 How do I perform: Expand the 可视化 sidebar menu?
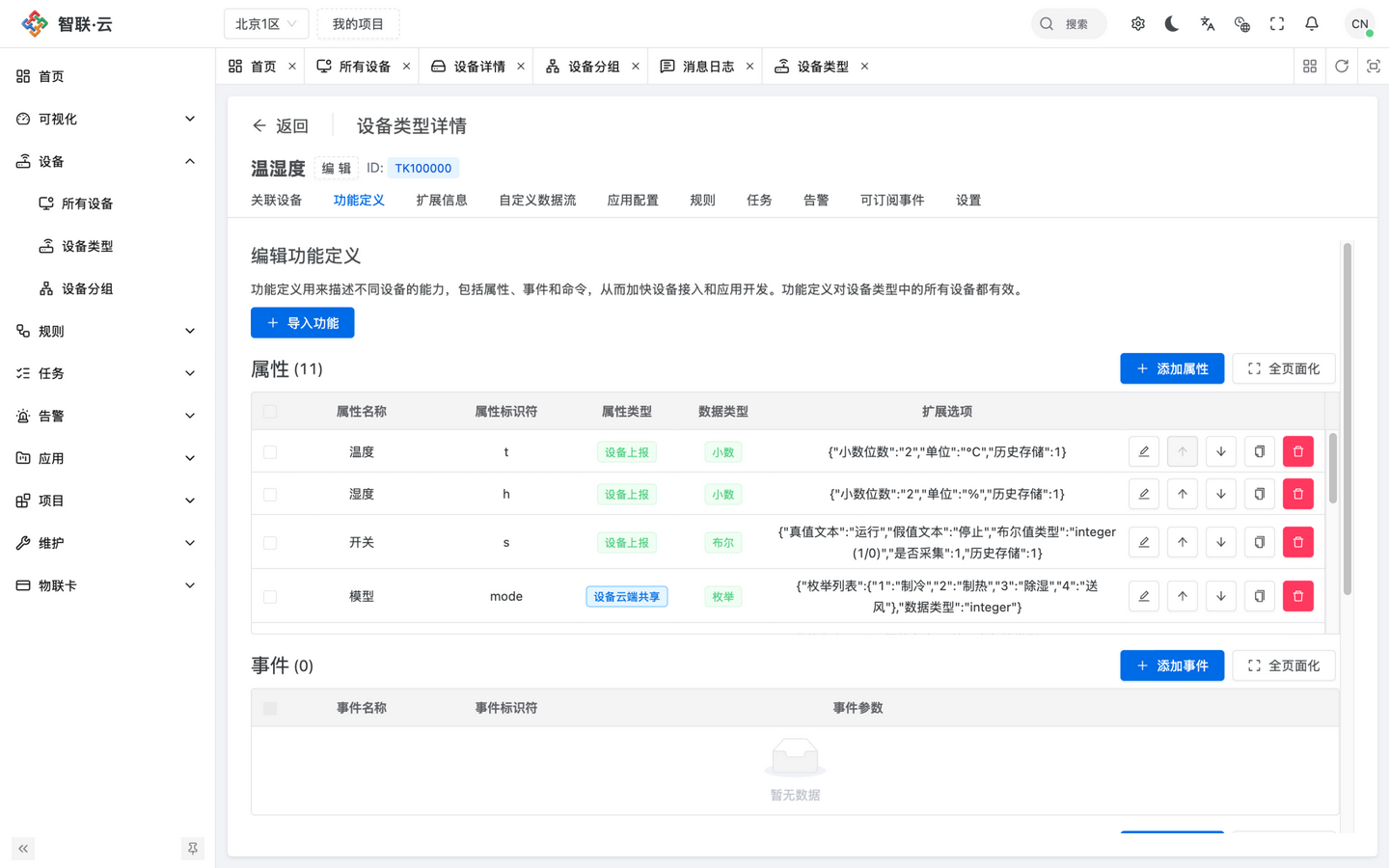[x=106, y=119]
